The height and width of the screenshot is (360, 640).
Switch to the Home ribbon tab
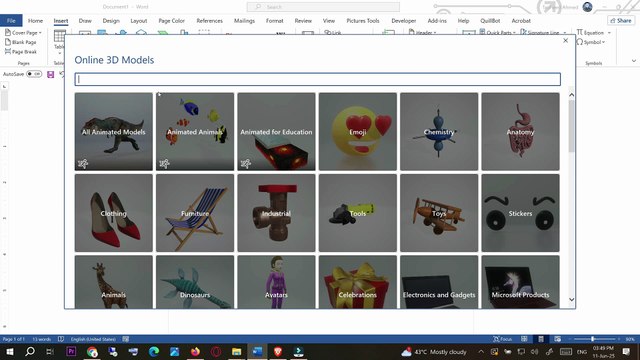coord(36,20)
